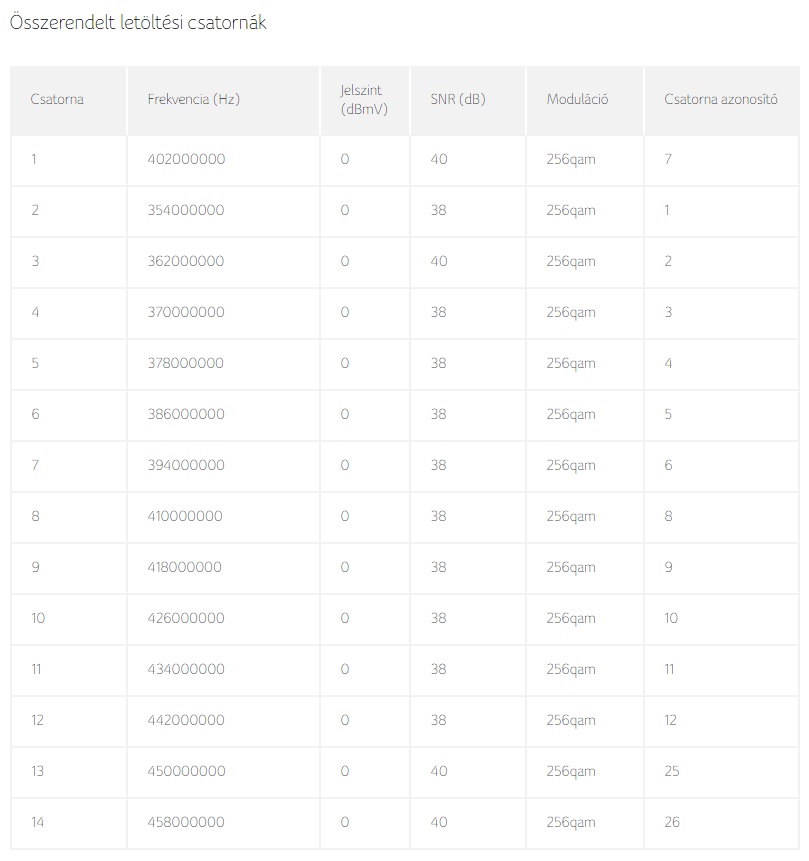Click the Jelszint (dBmV) header cell
The image size is (809, 861).
tap(365, 101)
